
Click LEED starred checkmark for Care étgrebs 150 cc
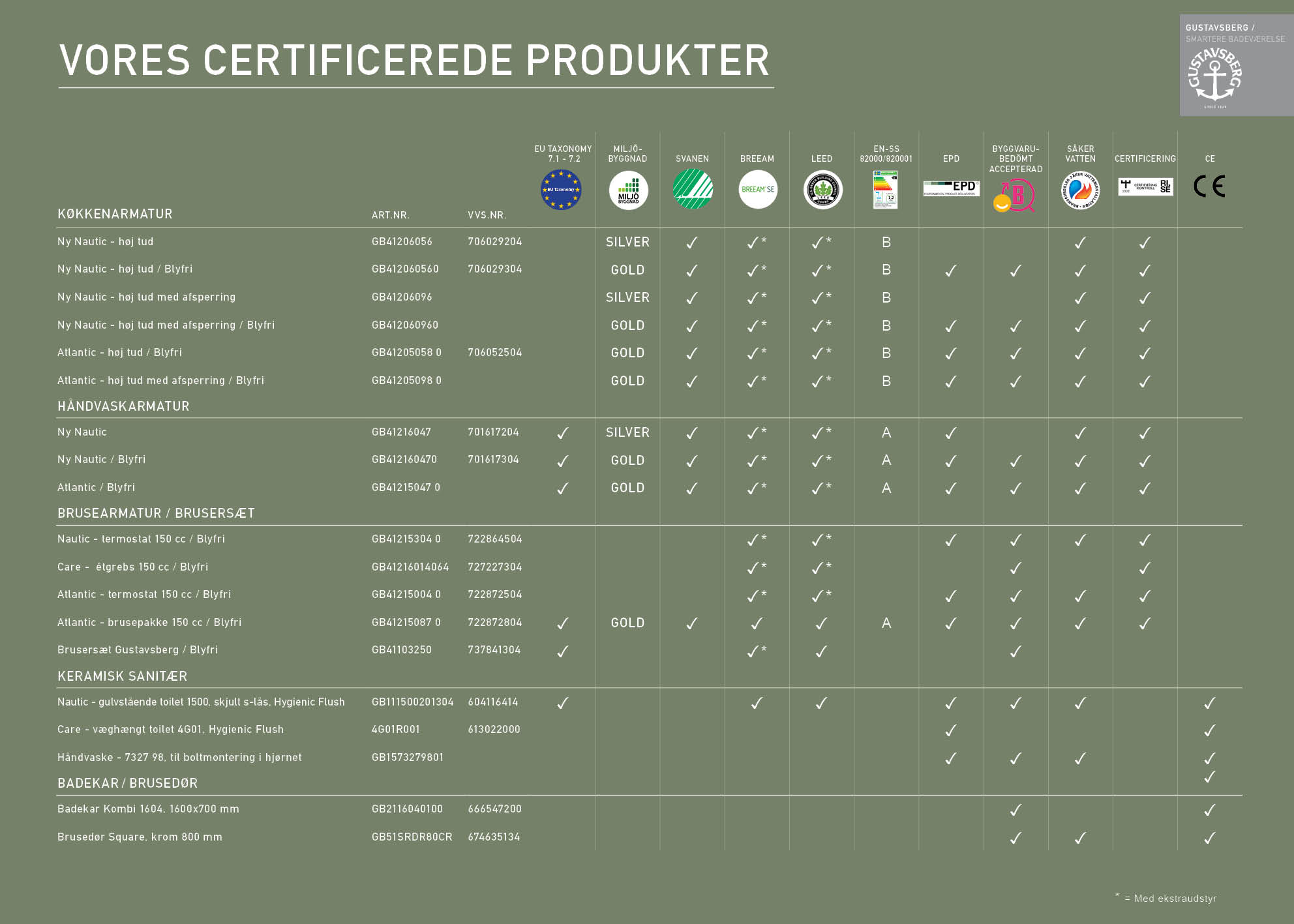click(x=821, y=567)
